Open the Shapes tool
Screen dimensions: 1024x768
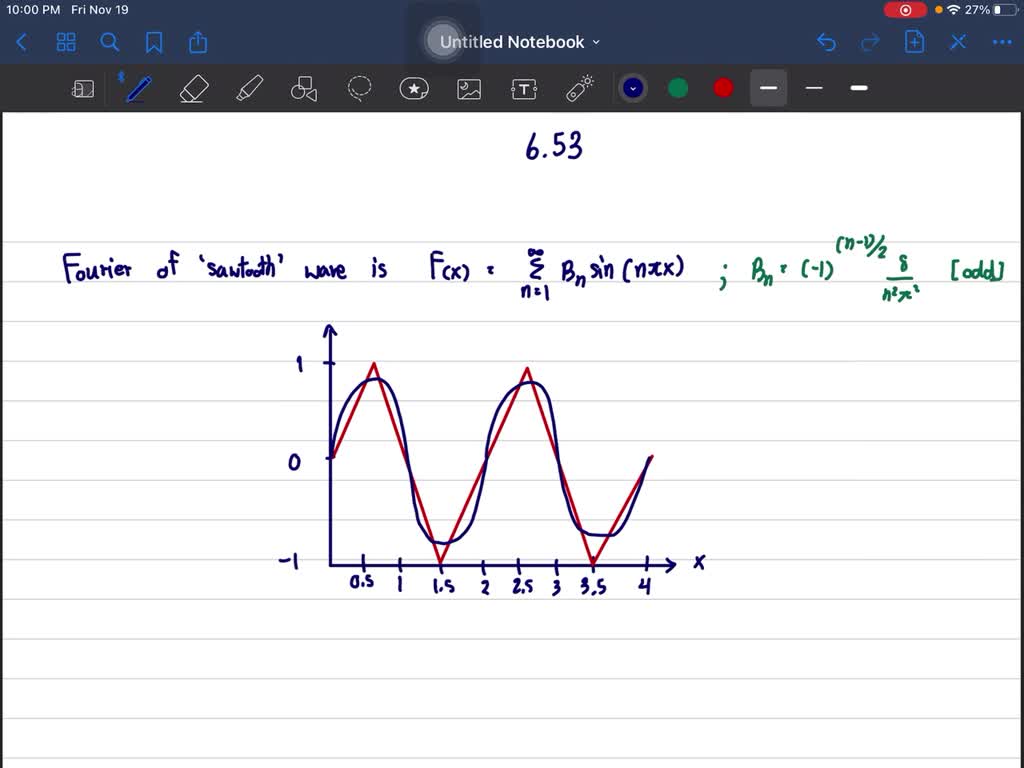304,88
